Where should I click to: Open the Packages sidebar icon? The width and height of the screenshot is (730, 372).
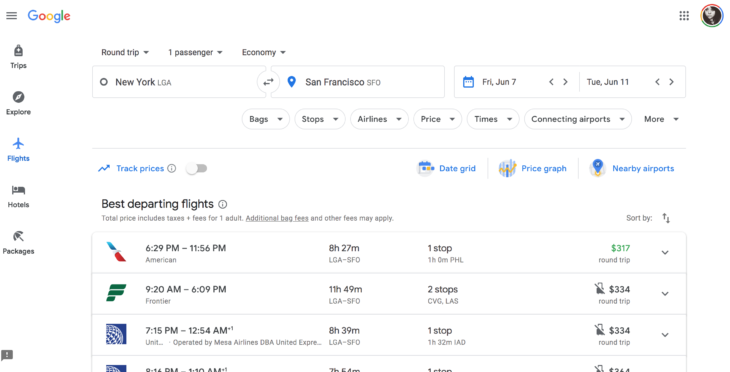18,243
